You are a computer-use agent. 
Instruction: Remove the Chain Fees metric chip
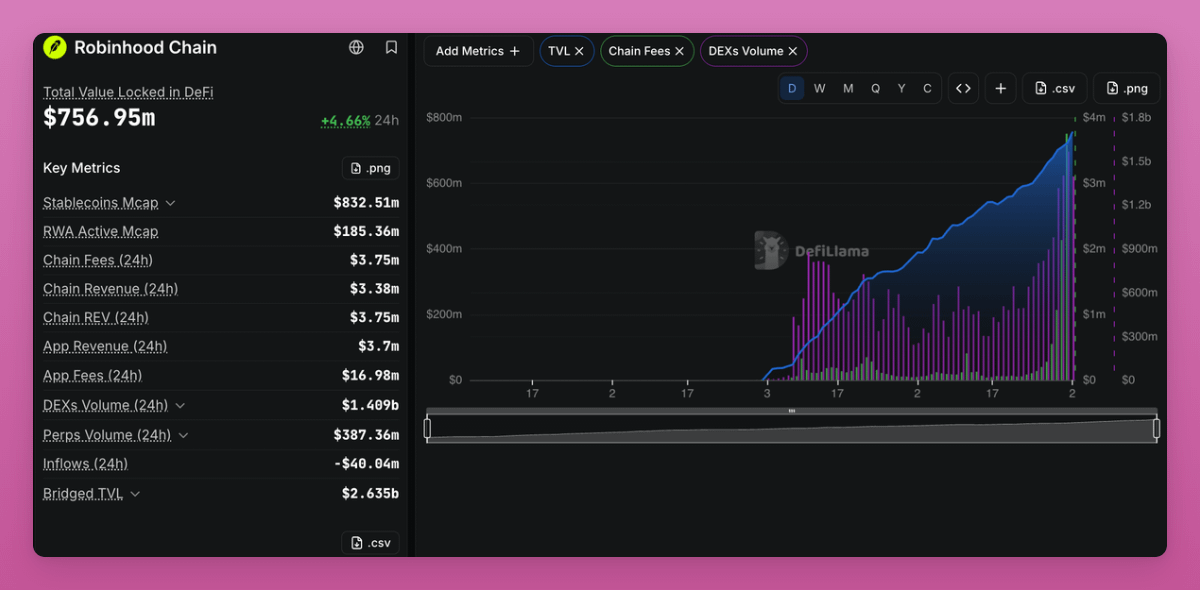click(x=679, y=51)
